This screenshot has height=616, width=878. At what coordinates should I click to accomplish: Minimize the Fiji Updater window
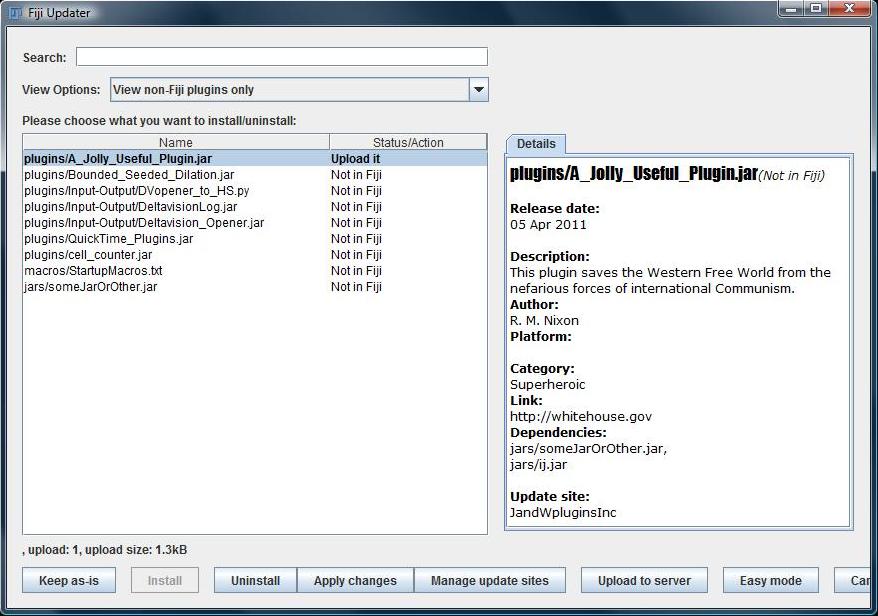[791, 8]
